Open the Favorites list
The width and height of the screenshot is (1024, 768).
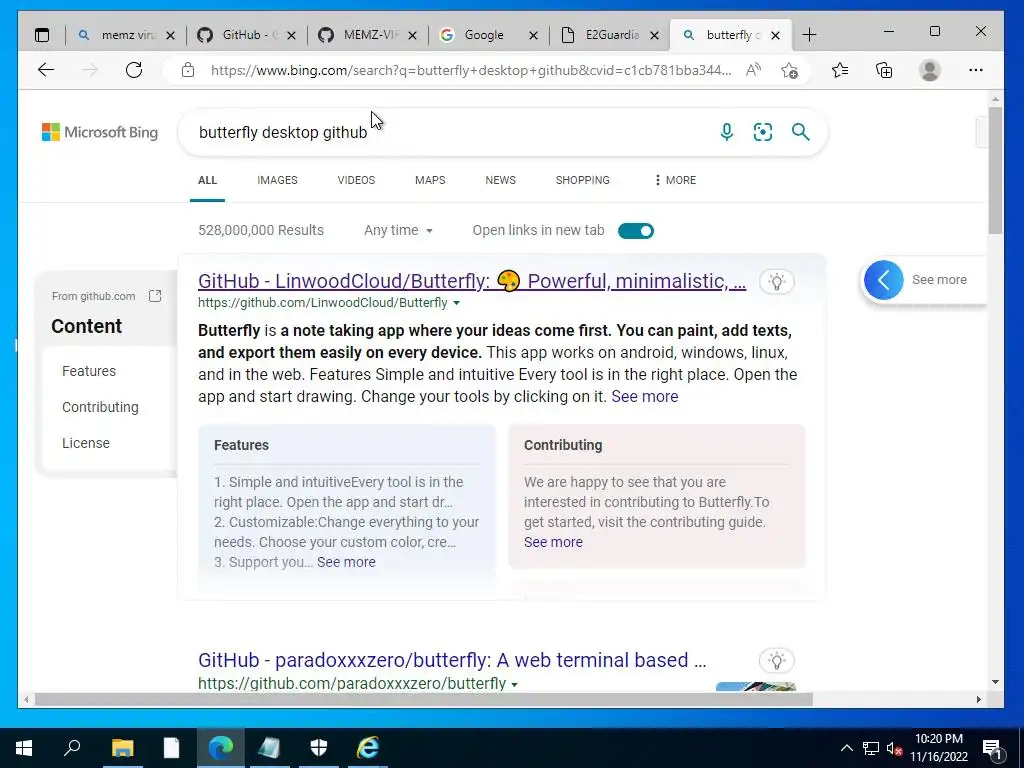click(x=840, y=70)
